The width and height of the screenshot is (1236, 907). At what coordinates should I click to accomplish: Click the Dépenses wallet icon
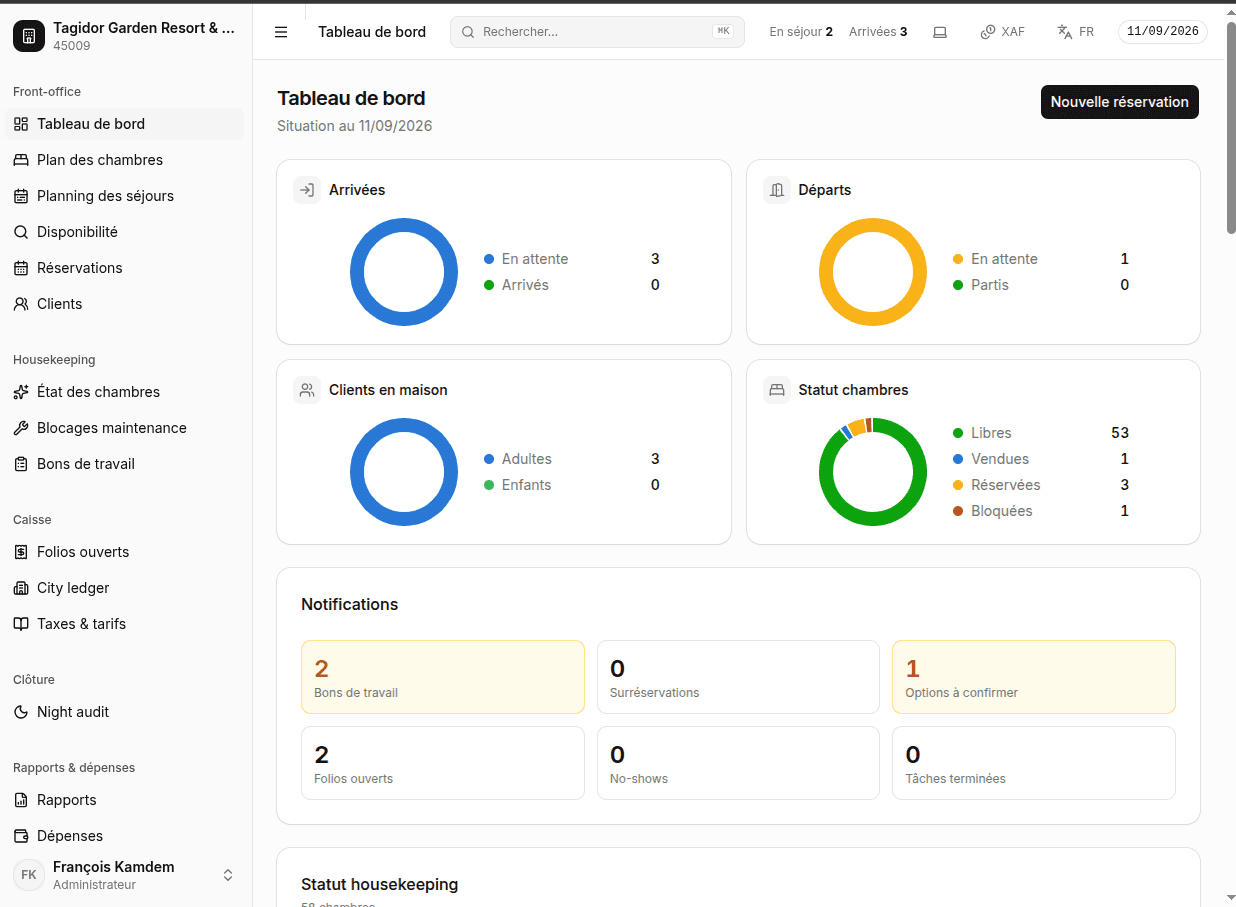pos(21,836)
